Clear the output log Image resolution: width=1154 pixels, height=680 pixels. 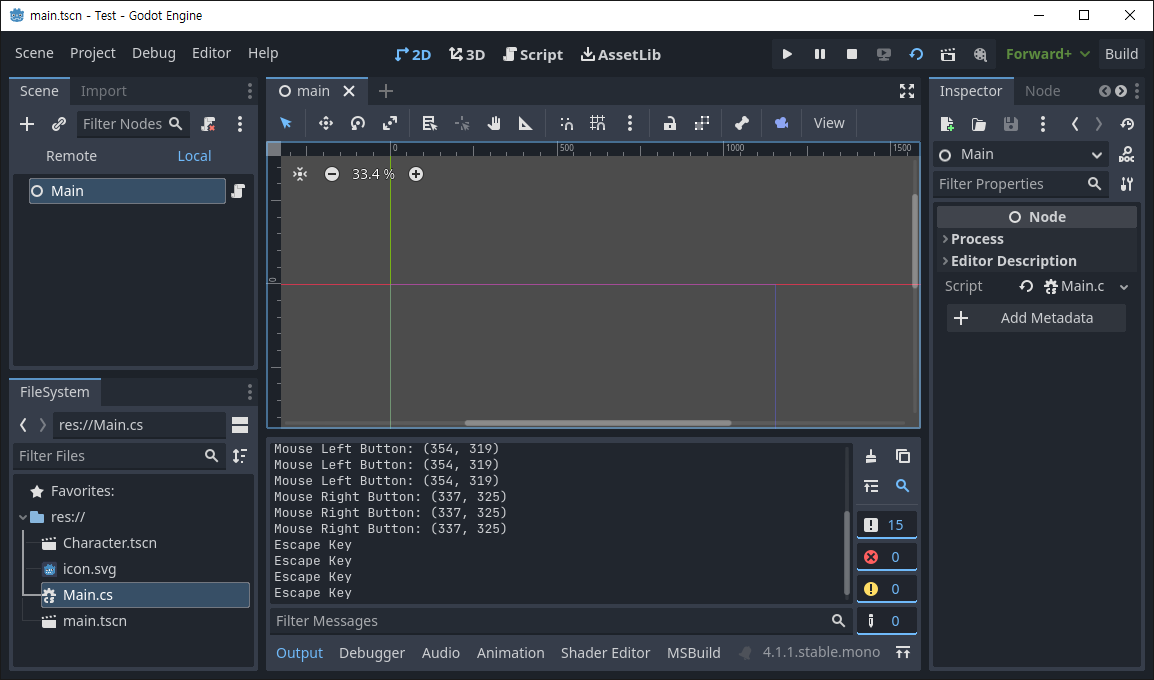click(x=871, y=456)
